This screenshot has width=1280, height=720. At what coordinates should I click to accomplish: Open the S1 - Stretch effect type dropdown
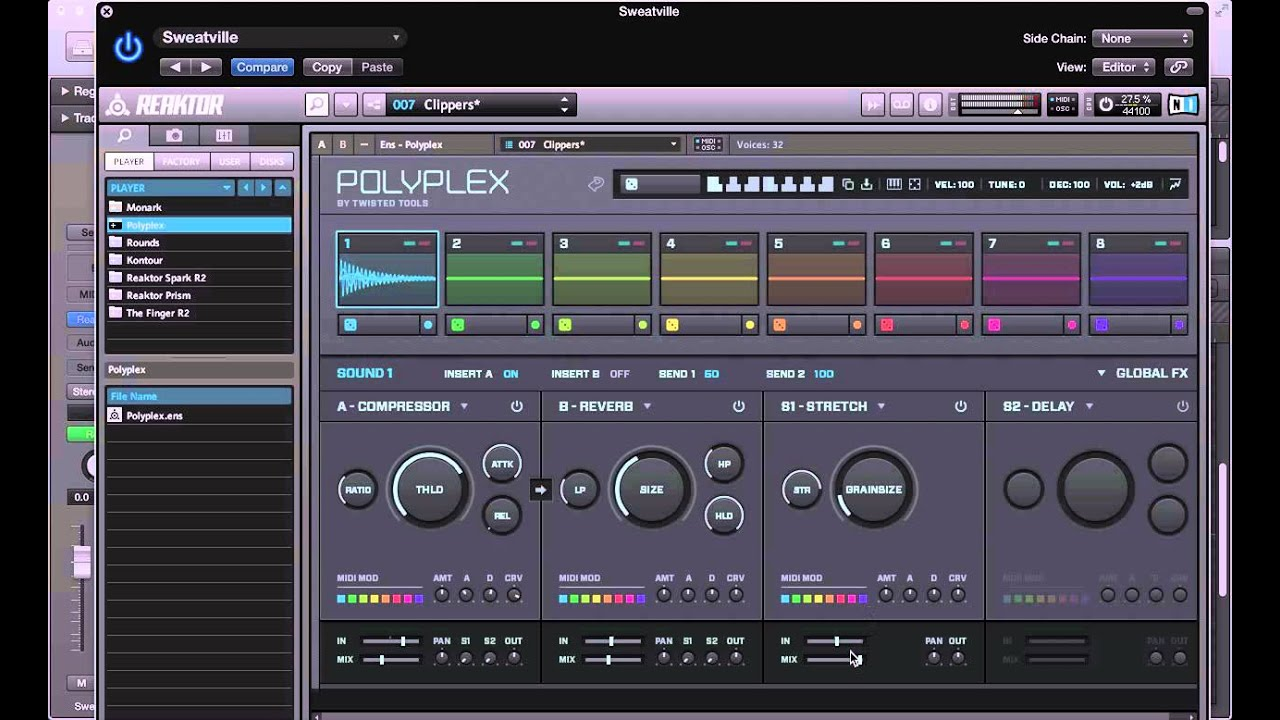(881, 406)
